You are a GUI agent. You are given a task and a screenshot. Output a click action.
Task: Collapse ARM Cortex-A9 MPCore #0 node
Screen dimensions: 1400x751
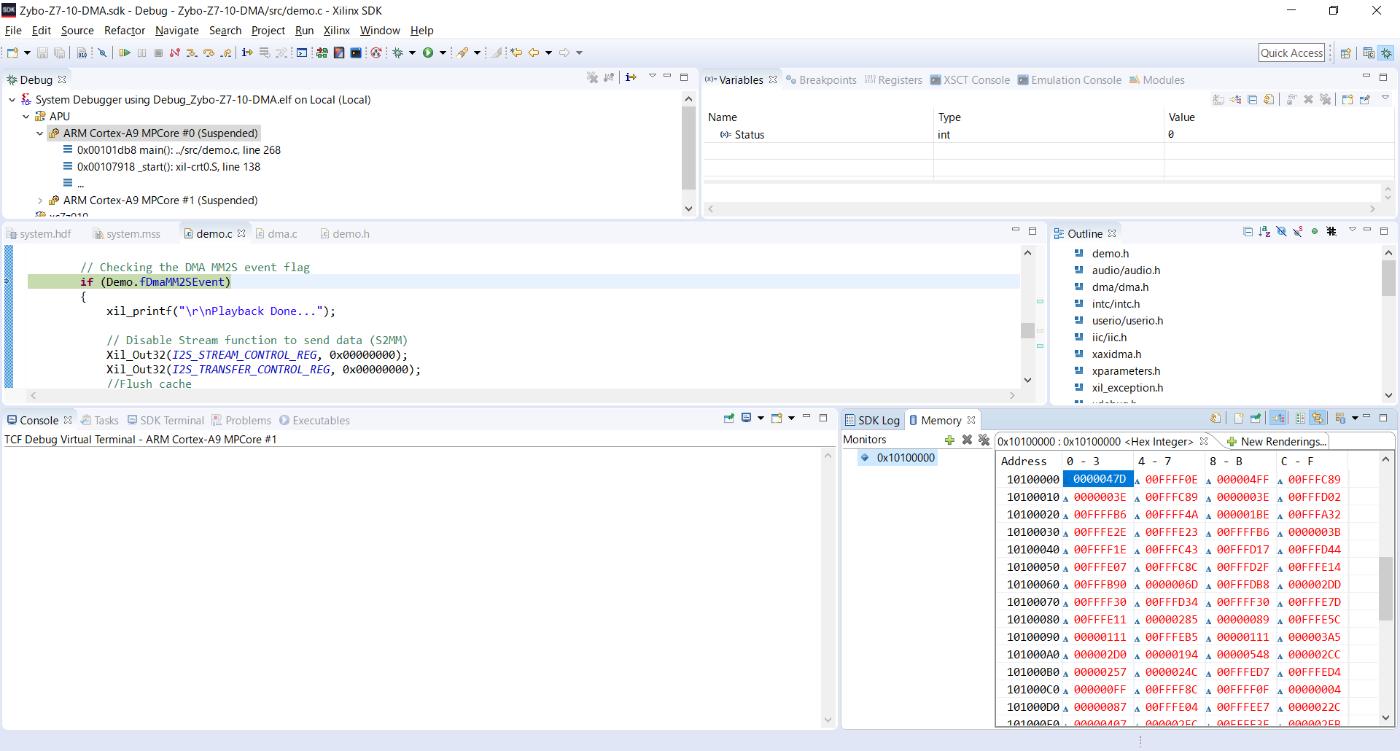(x=40, y=133)
